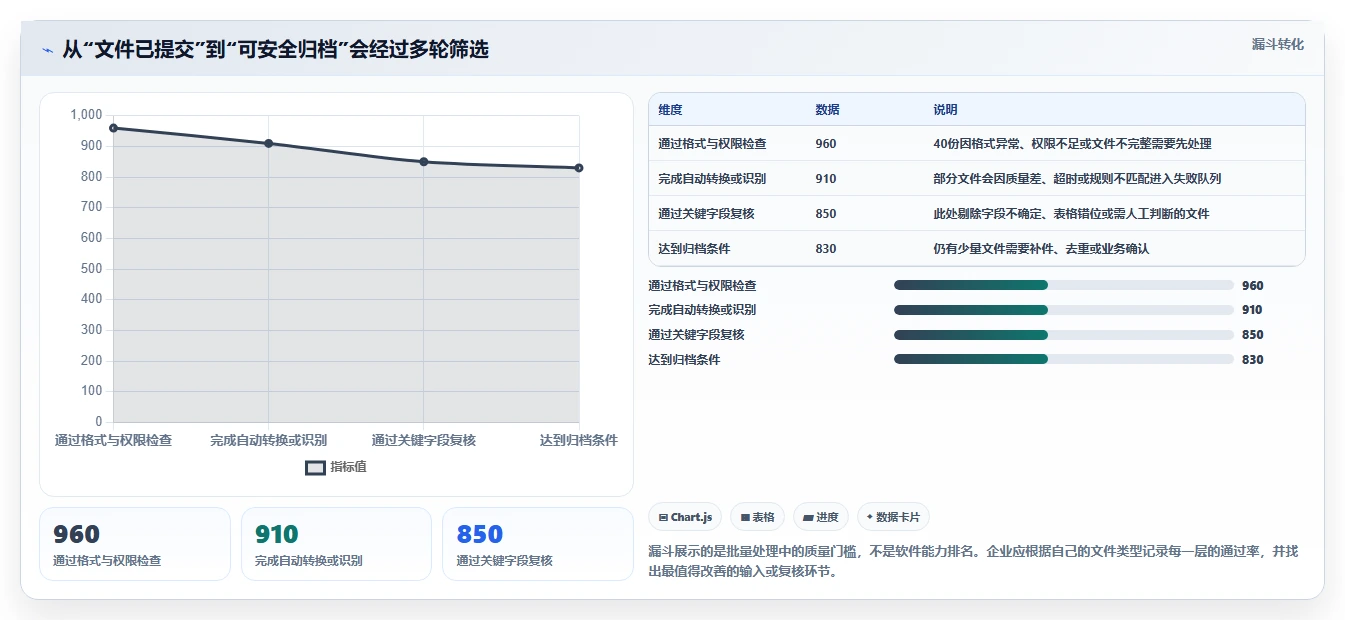This screenshot has width=1345, height=620.
Task: Click the lightning icon beside the title
Action: [47, 50]
